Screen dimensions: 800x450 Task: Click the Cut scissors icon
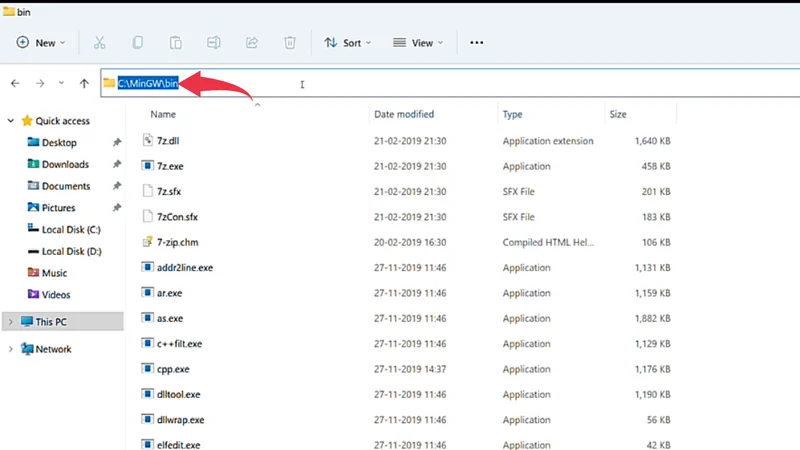point(99,43)
